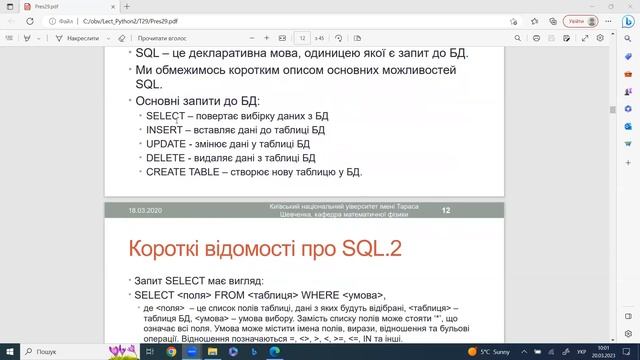This screenshot has height=360, width=640.
Task: Start Прочитати вголос read aloud
Action: tap(162, 38)
